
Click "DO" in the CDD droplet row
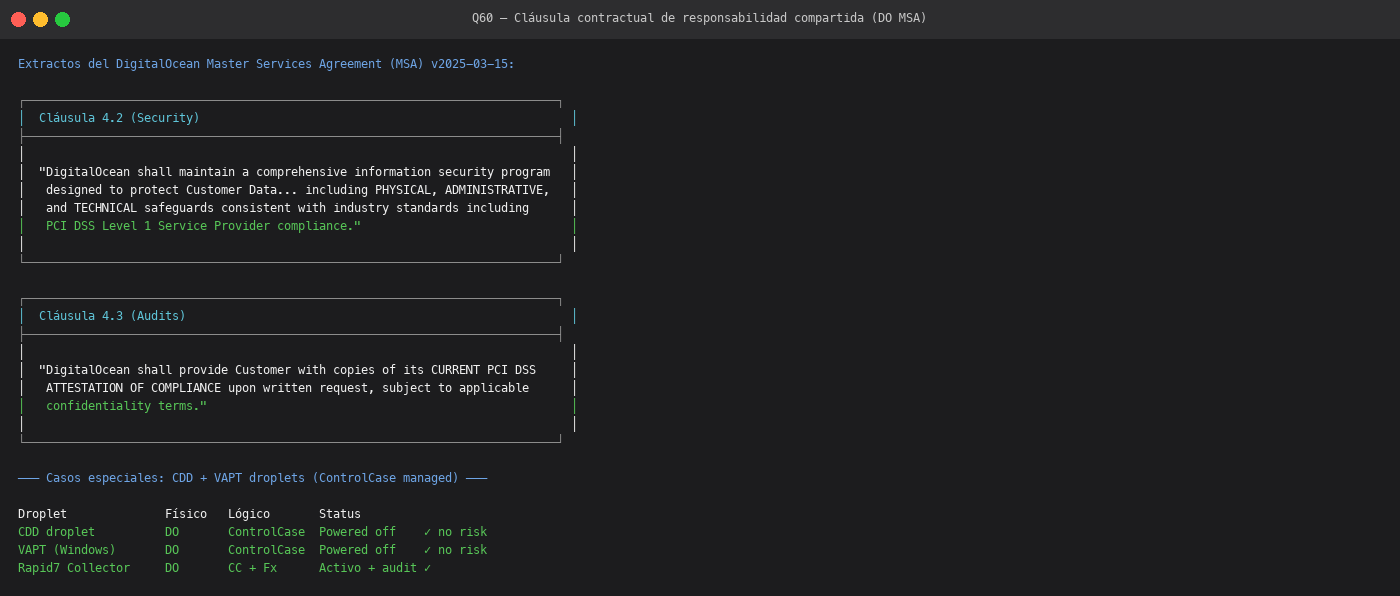coord(172,532)
